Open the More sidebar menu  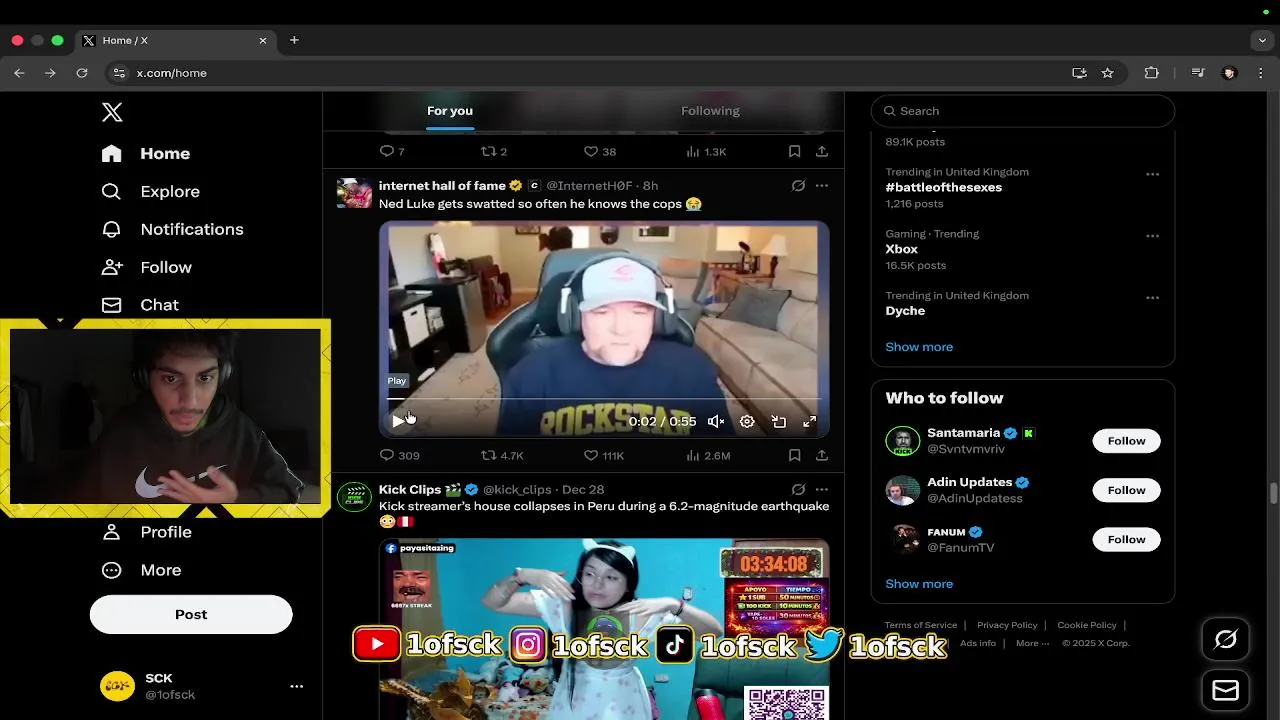pos(141,570)
